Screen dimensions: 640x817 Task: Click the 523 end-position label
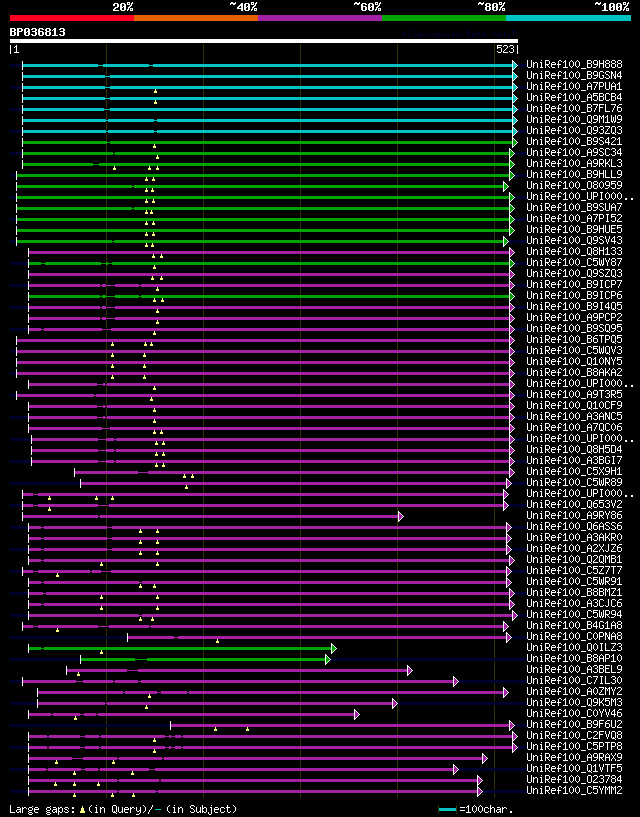tap(505, 49)
